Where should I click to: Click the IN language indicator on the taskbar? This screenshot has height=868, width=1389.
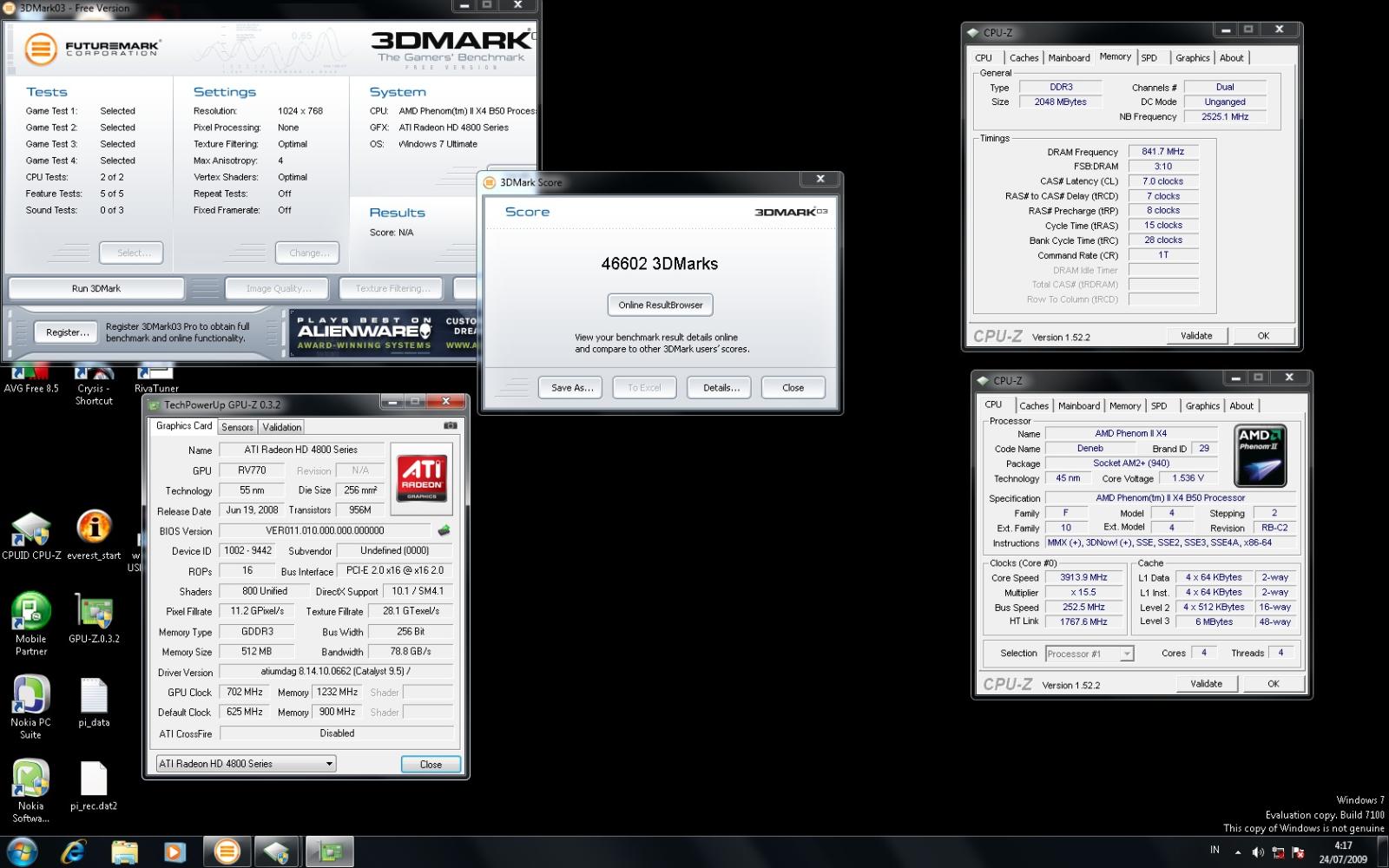1215,850
